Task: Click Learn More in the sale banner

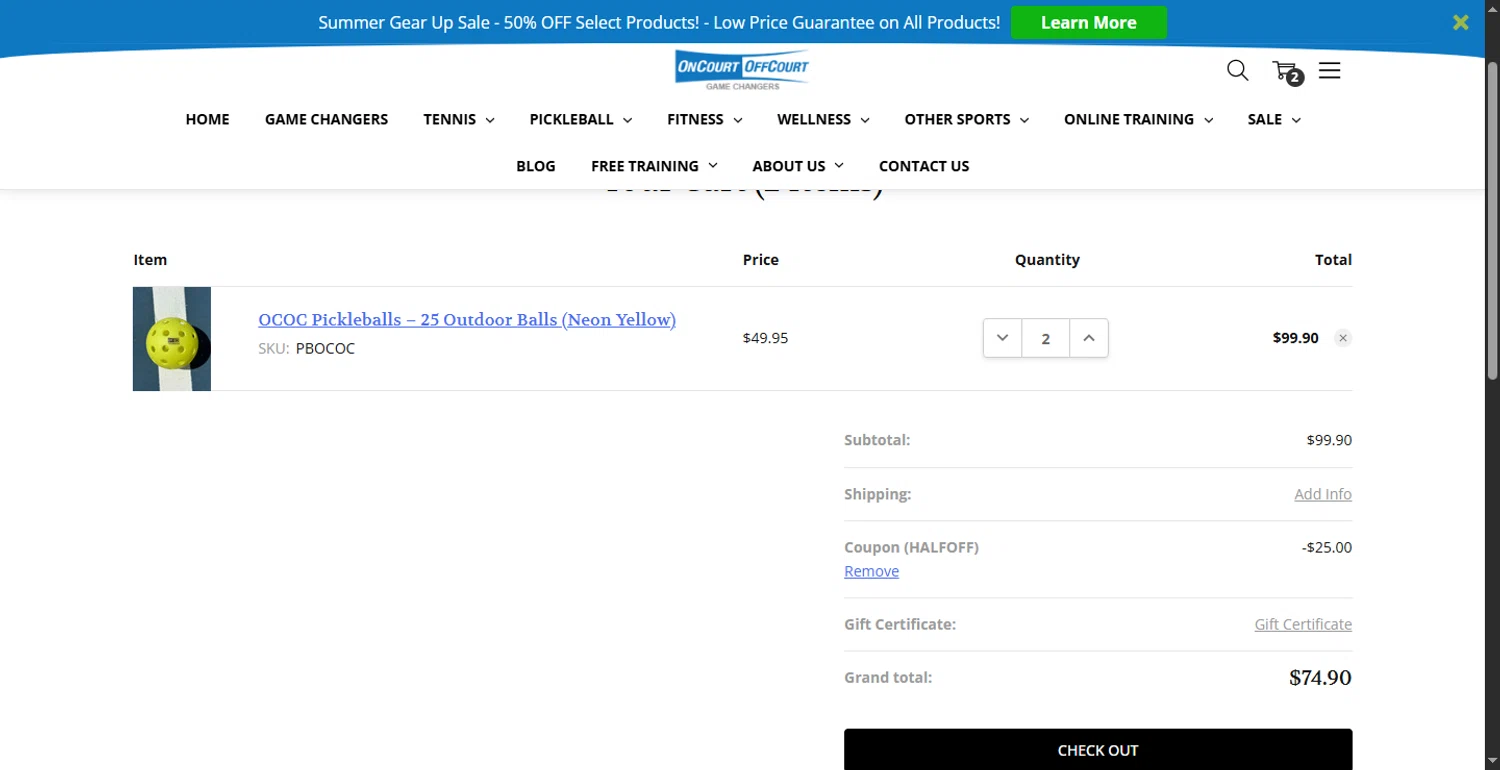Action: 1088,22
